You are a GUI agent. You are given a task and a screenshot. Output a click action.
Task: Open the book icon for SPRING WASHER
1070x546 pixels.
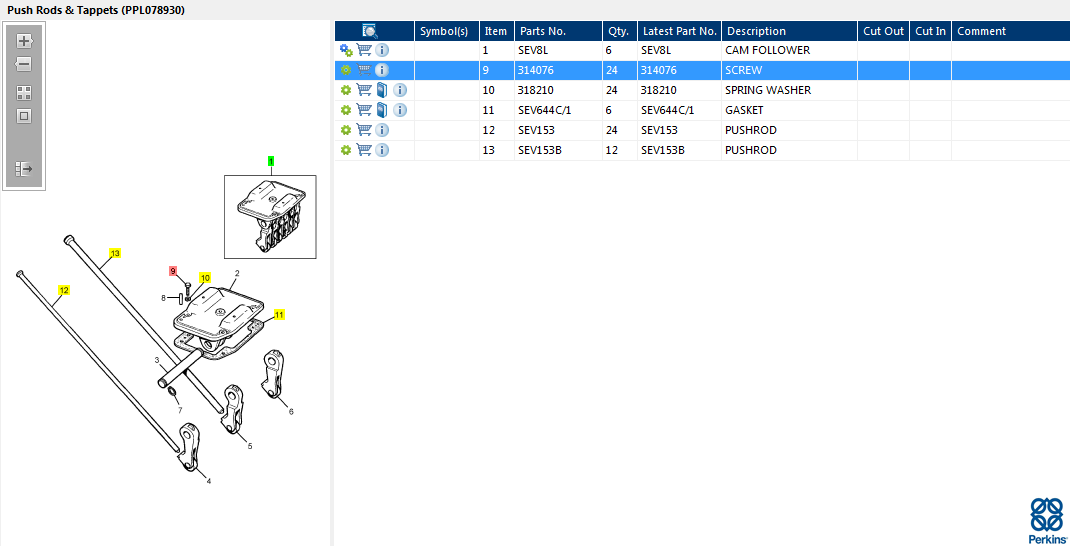point(382,90)
